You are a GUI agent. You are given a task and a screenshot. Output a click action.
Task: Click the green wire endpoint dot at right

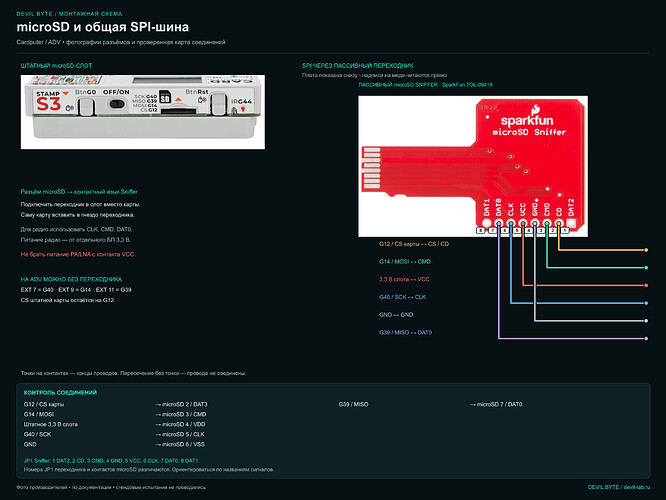point(646,268)
